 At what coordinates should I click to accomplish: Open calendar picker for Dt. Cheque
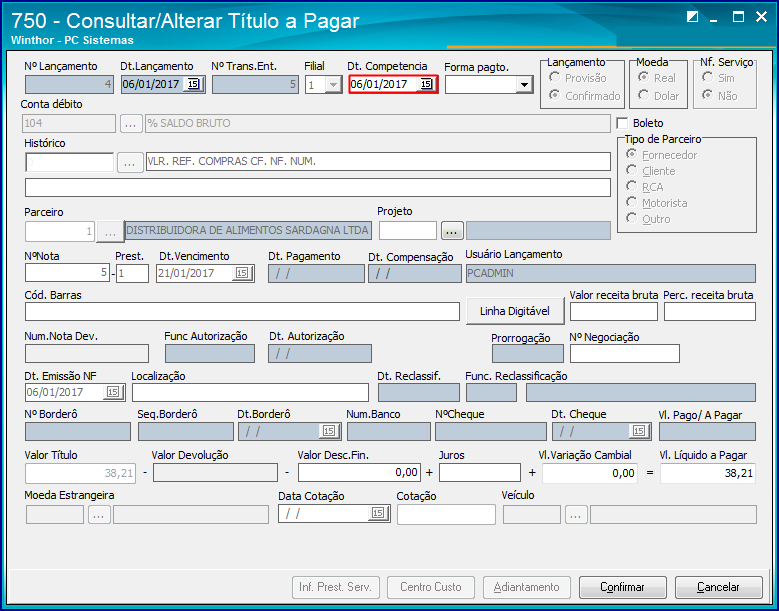coord(639,431)
